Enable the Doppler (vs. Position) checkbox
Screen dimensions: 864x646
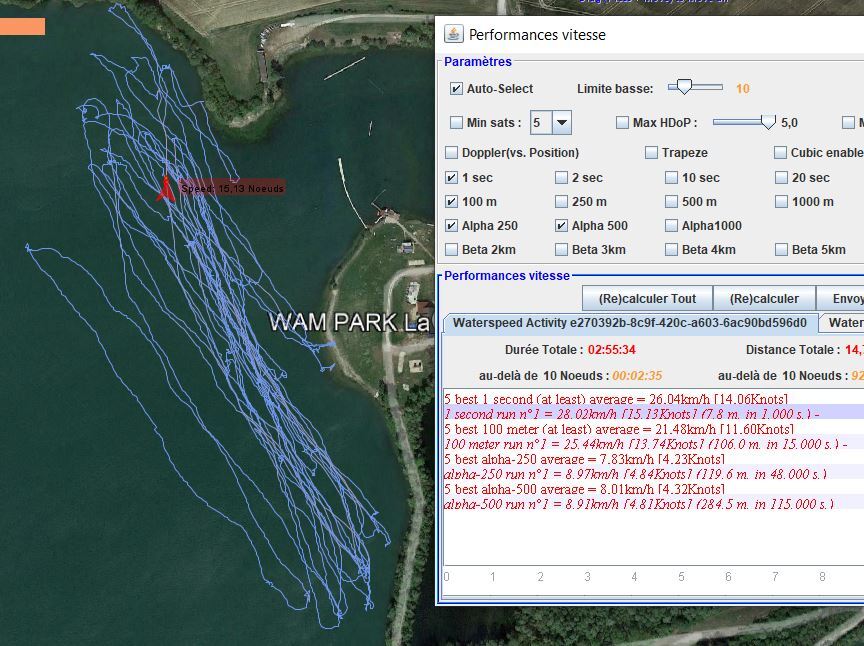[452, 153]
